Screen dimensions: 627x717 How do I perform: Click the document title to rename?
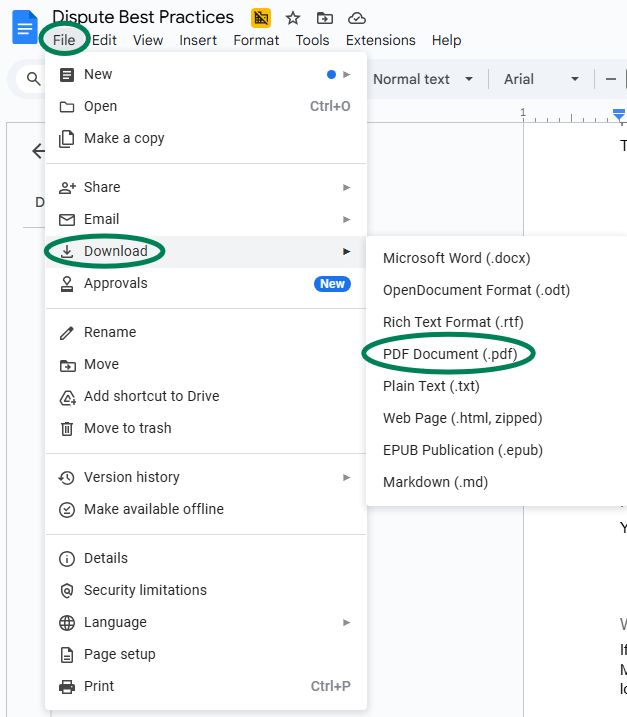(x=143, y=17)
